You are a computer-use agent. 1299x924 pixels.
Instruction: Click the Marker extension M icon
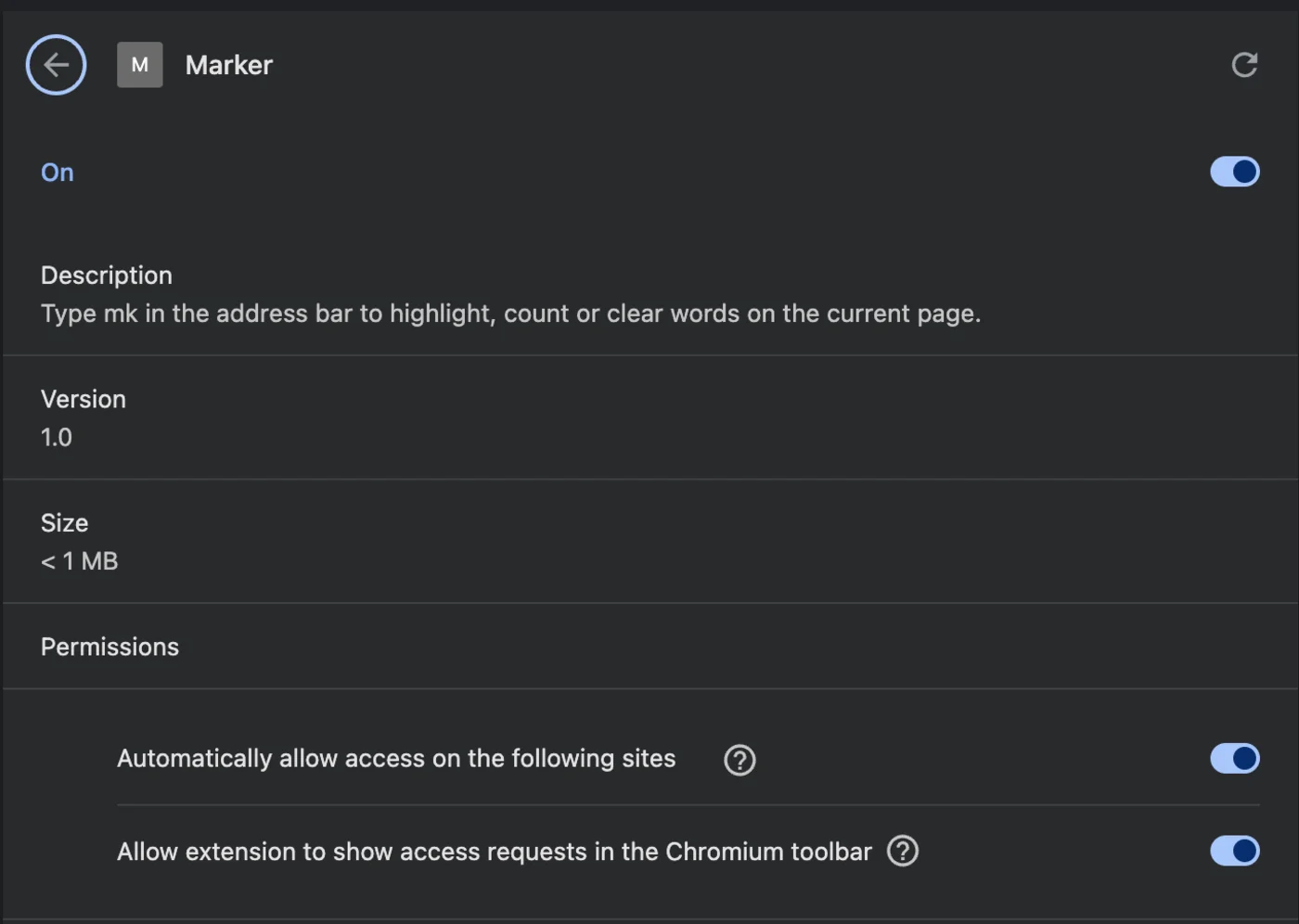[140, 65]
